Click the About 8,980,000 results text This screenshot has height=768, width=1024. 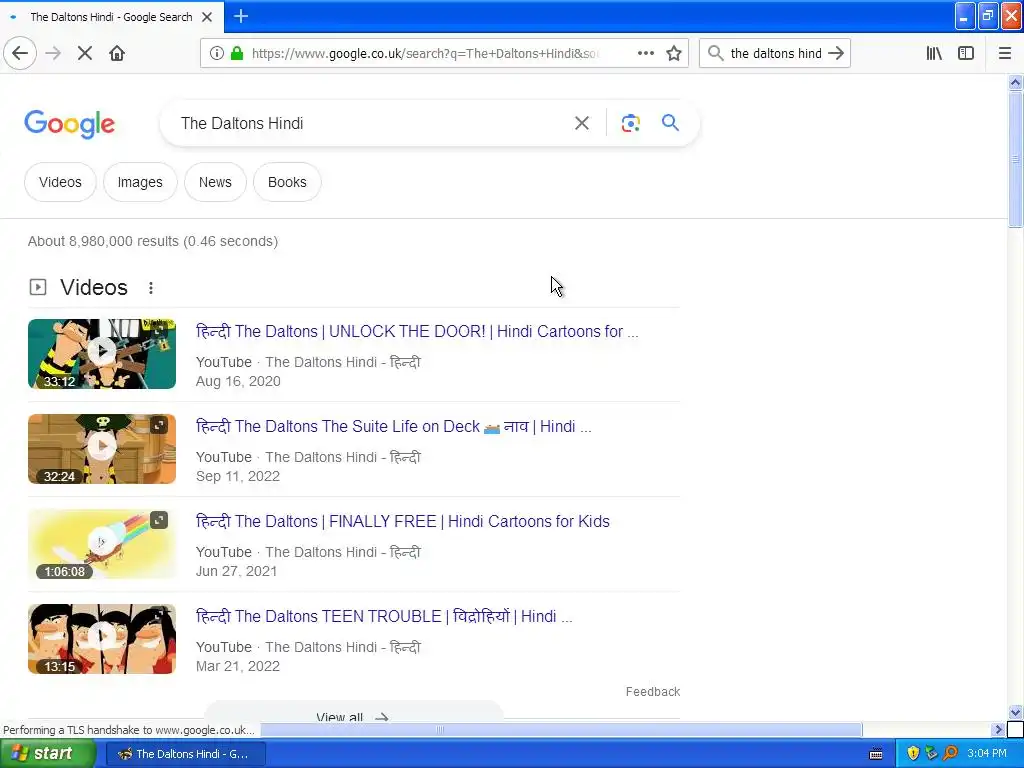click(153, 242)
